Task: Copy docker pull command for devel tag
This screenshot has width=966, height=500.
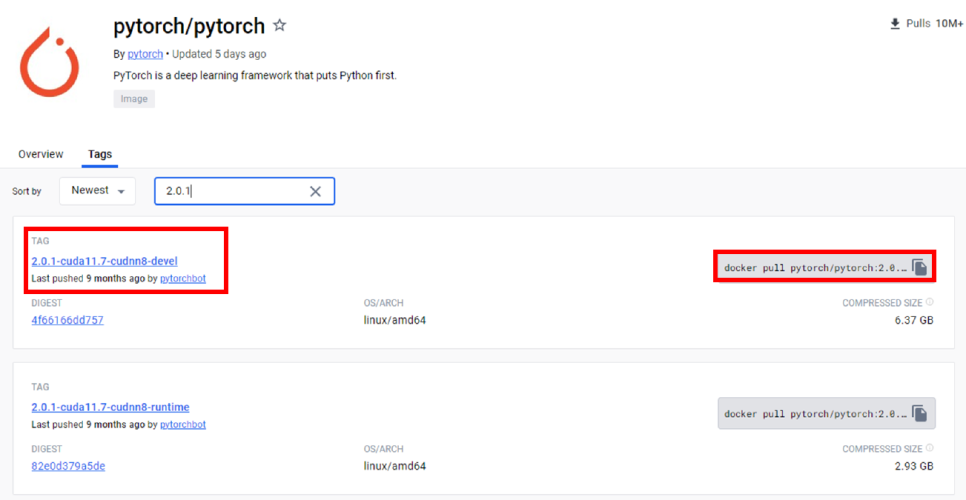Action: pyautogui.click(x=919, y=267)
